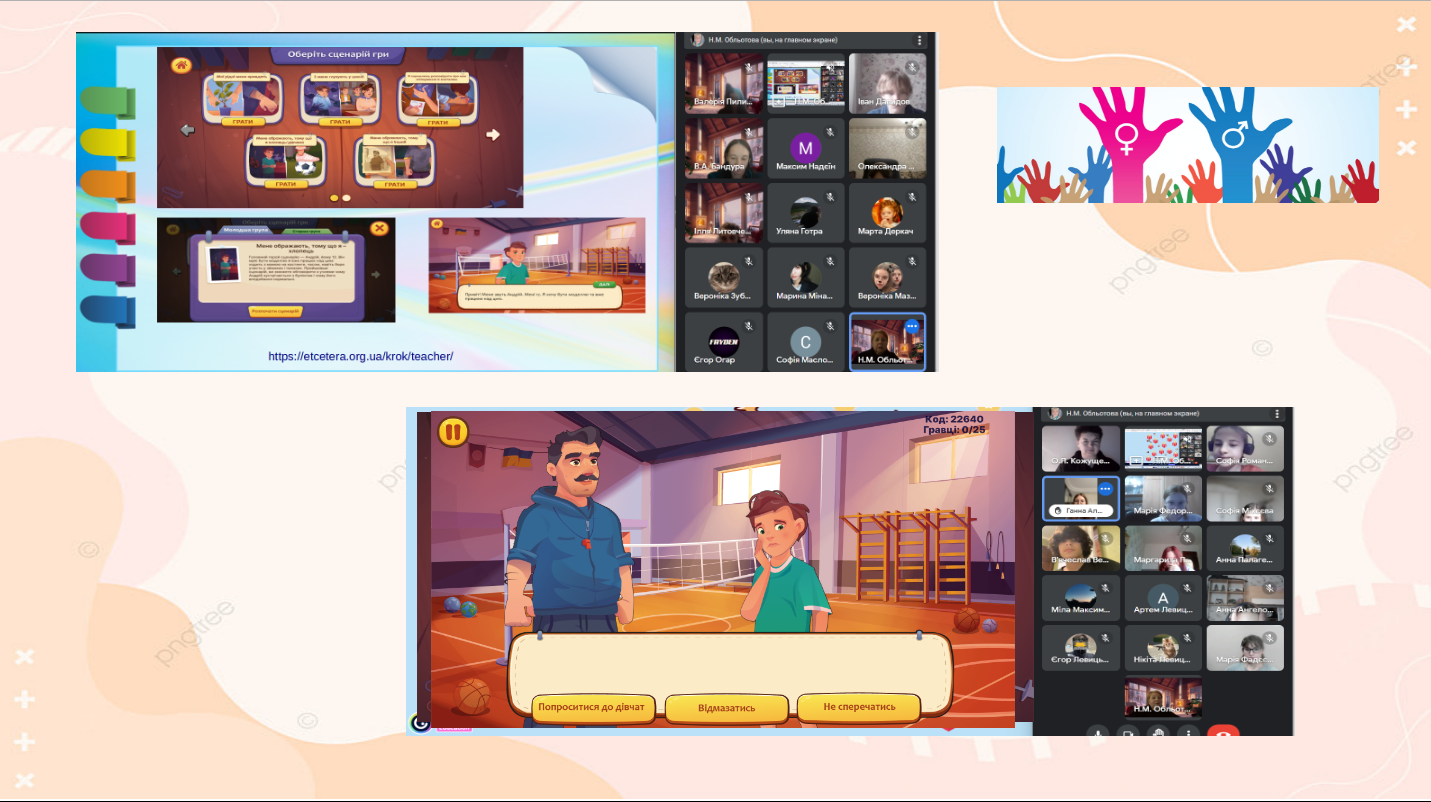1431x802 pixels.
Task: Click Марта Деркач's avatar picture
Action: click(887, 212)
